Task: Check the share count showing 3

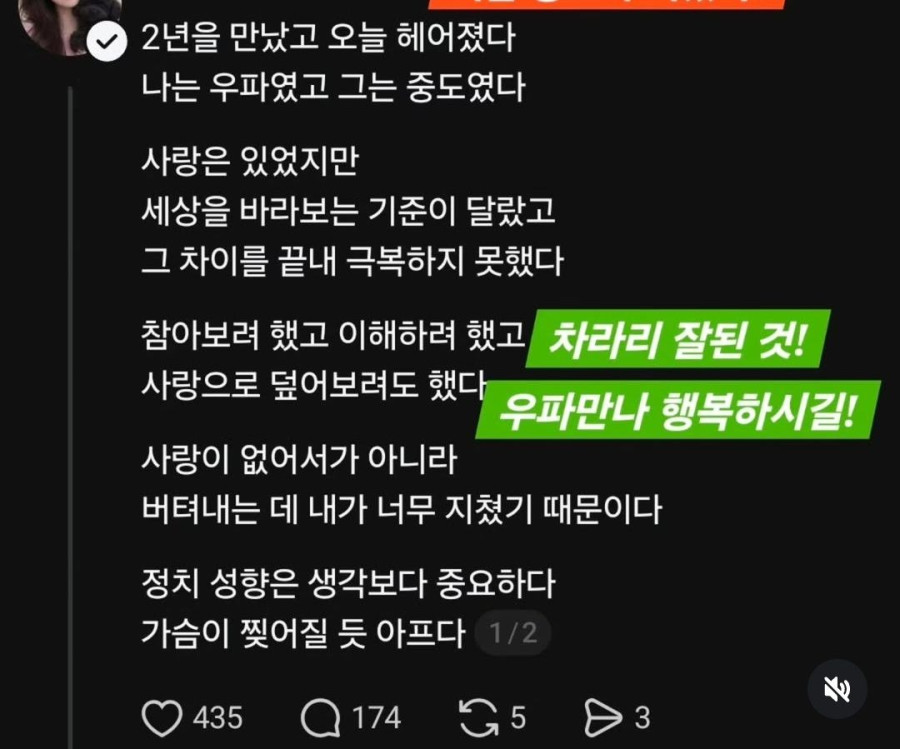Action: (642, 718)
